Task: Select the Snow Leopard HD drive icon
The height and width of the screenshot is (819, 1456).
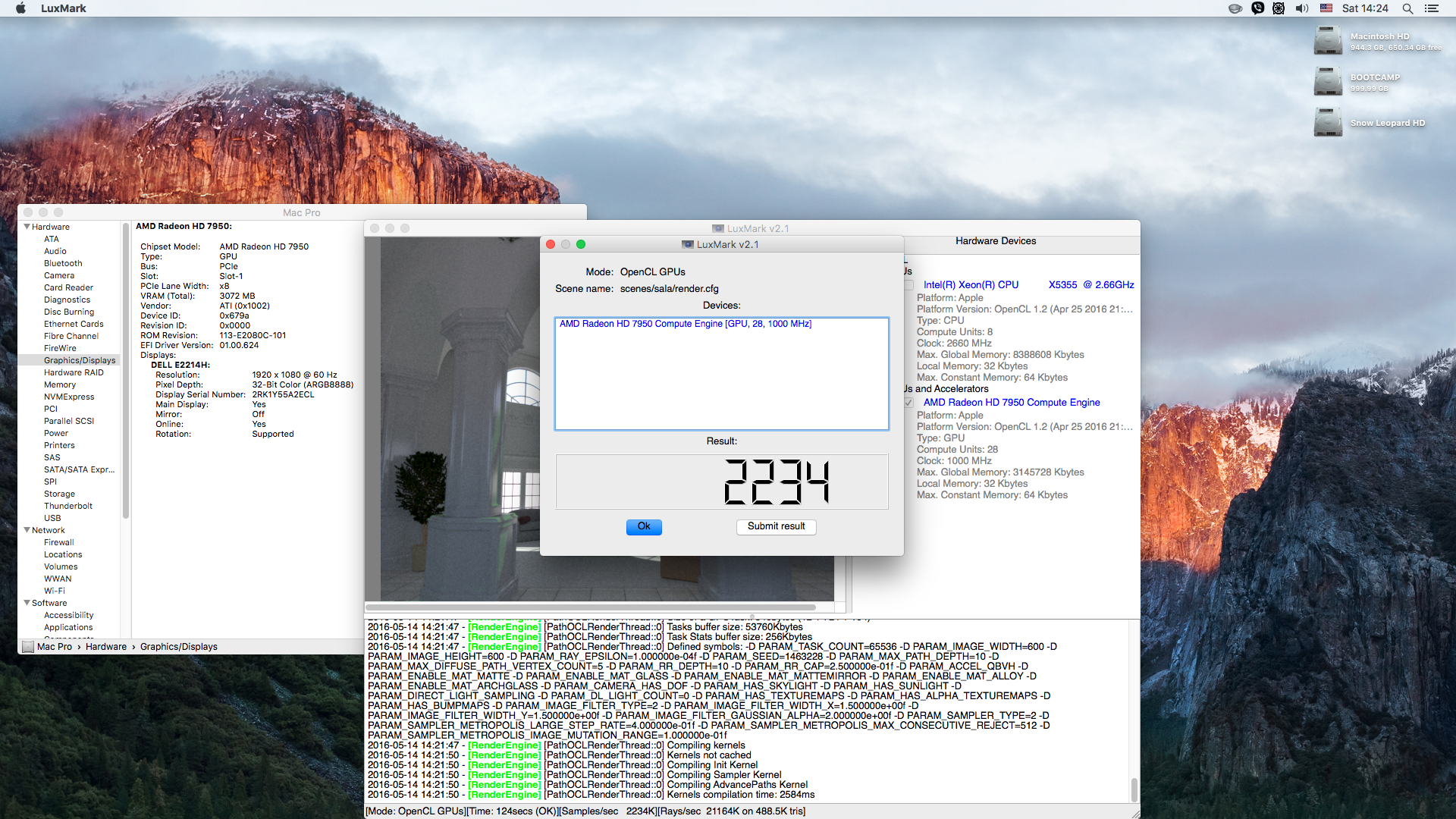Action: [1328, 122]
